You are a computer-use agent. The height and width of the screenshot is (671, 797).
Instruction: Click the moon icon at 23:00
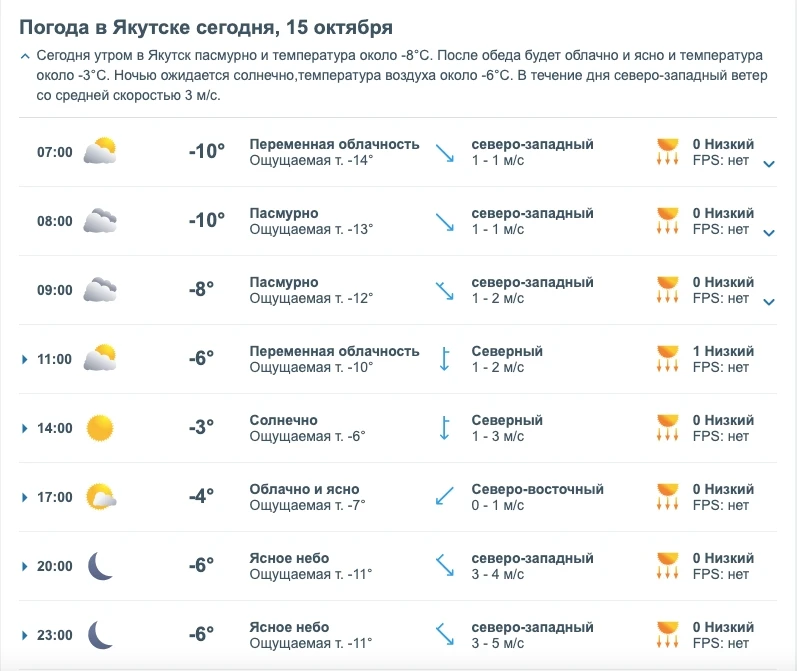(100, 635)
